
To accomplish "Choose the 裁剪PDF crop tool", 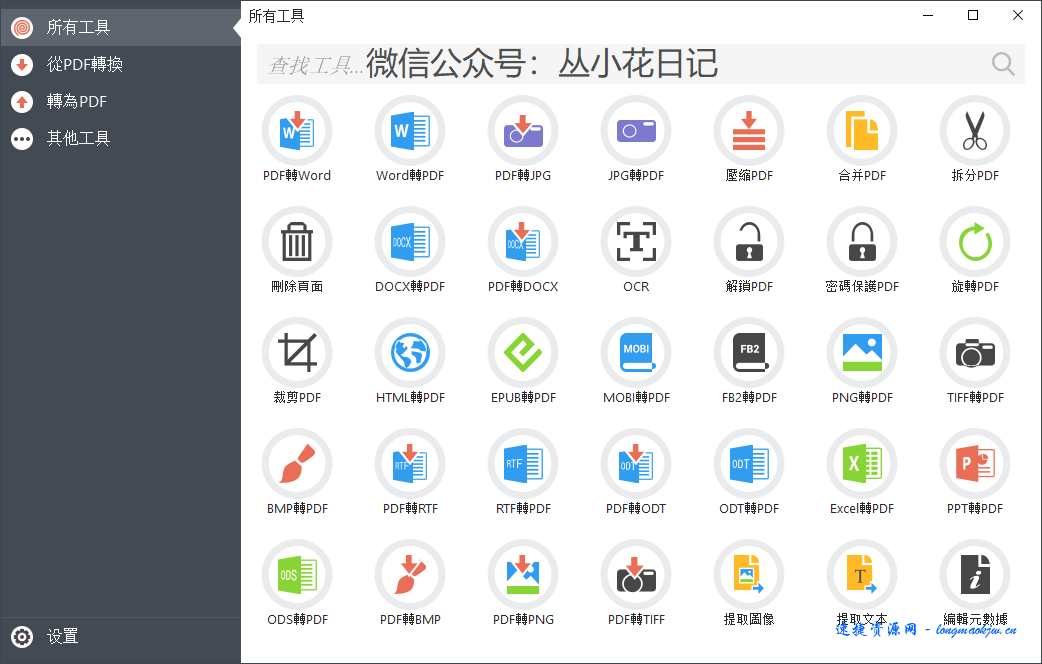I will point(297,353).
